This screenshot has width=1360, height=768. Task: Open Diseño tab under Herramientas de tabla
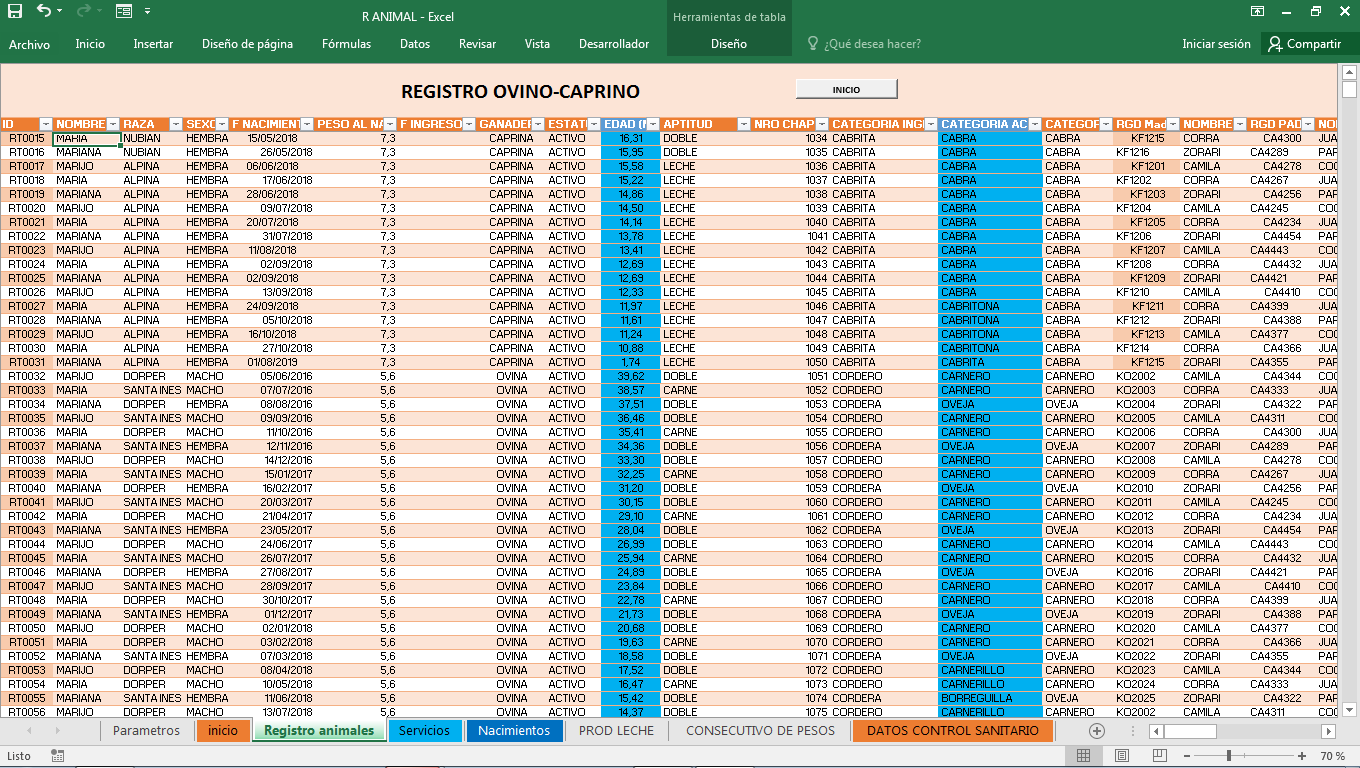click(729, 44)
